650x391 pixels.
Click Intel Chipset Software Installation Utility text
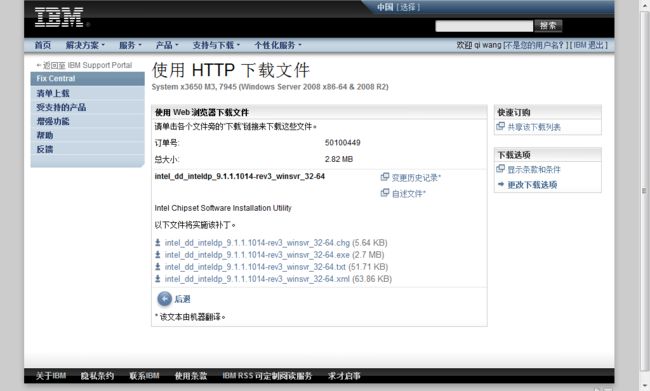pos(223,208)
